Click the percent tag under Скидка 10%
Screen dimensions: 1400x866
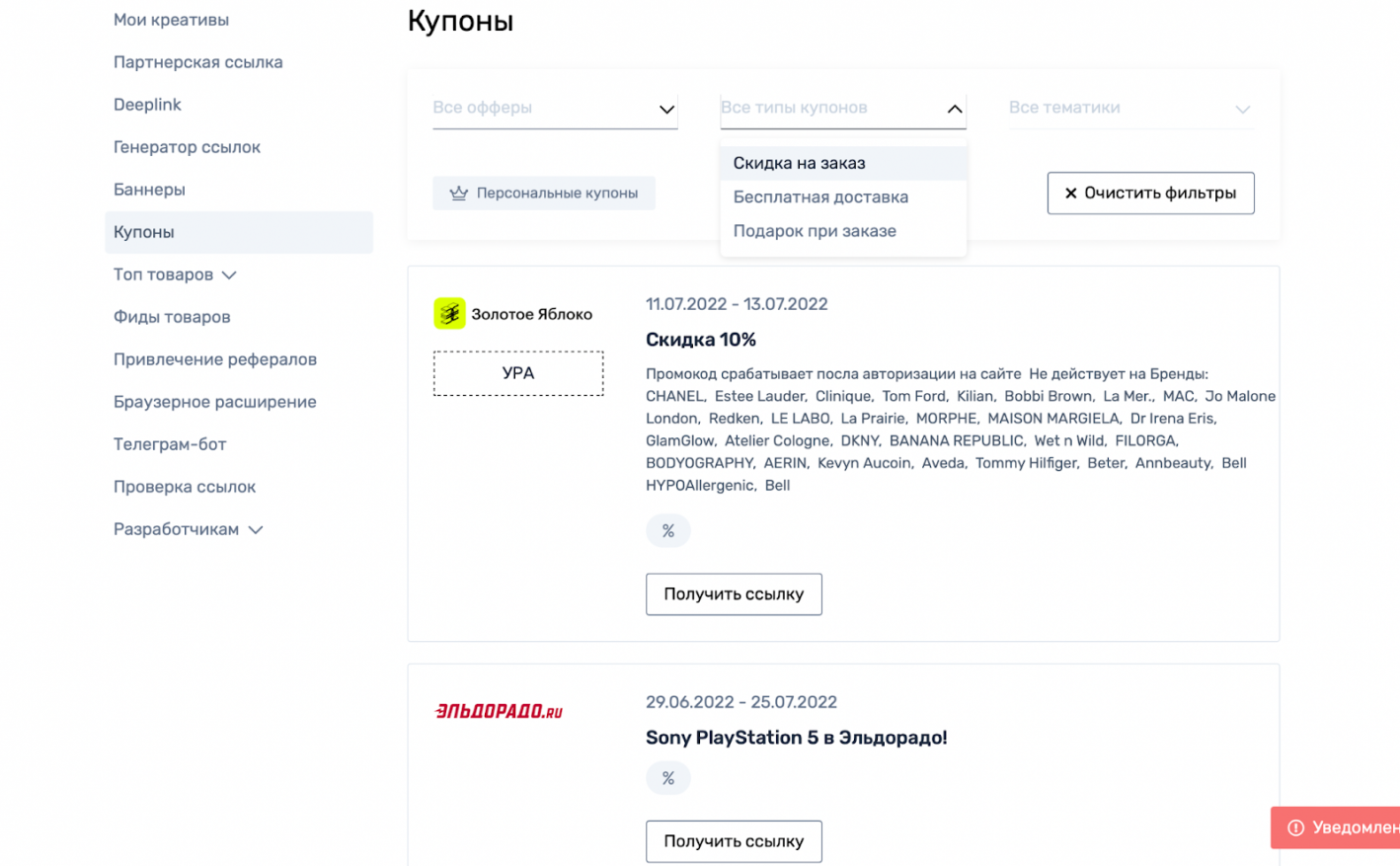pyautogui.click(x=668, y=531)
